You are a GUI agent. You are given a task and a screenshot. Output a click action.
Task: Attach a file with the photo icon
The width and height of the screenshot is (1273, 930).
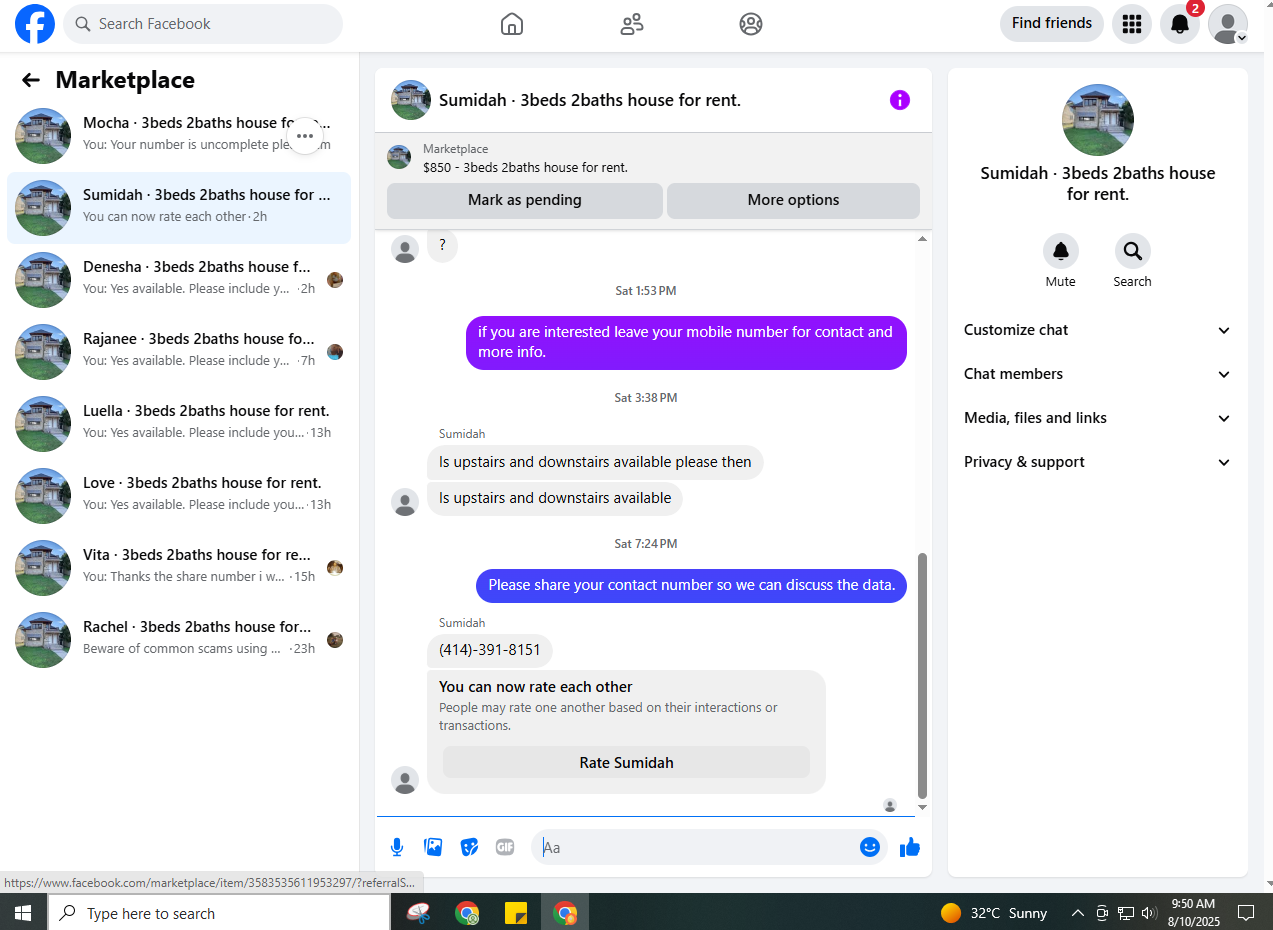coord(433,847)
